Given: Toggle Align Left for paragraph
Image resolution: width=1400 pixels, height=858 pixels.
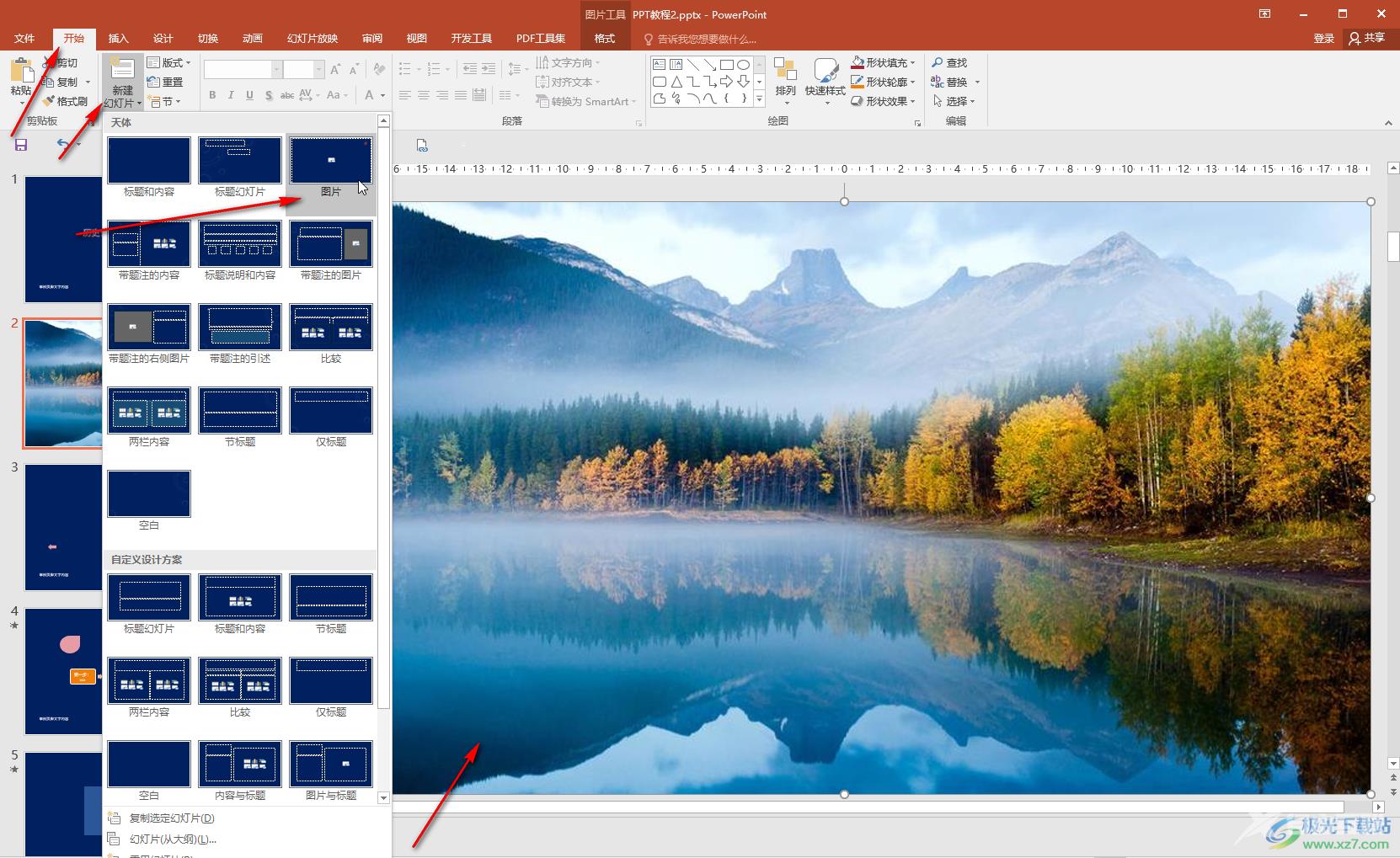Looking at the screenshot, I should [x=405, y=95].
